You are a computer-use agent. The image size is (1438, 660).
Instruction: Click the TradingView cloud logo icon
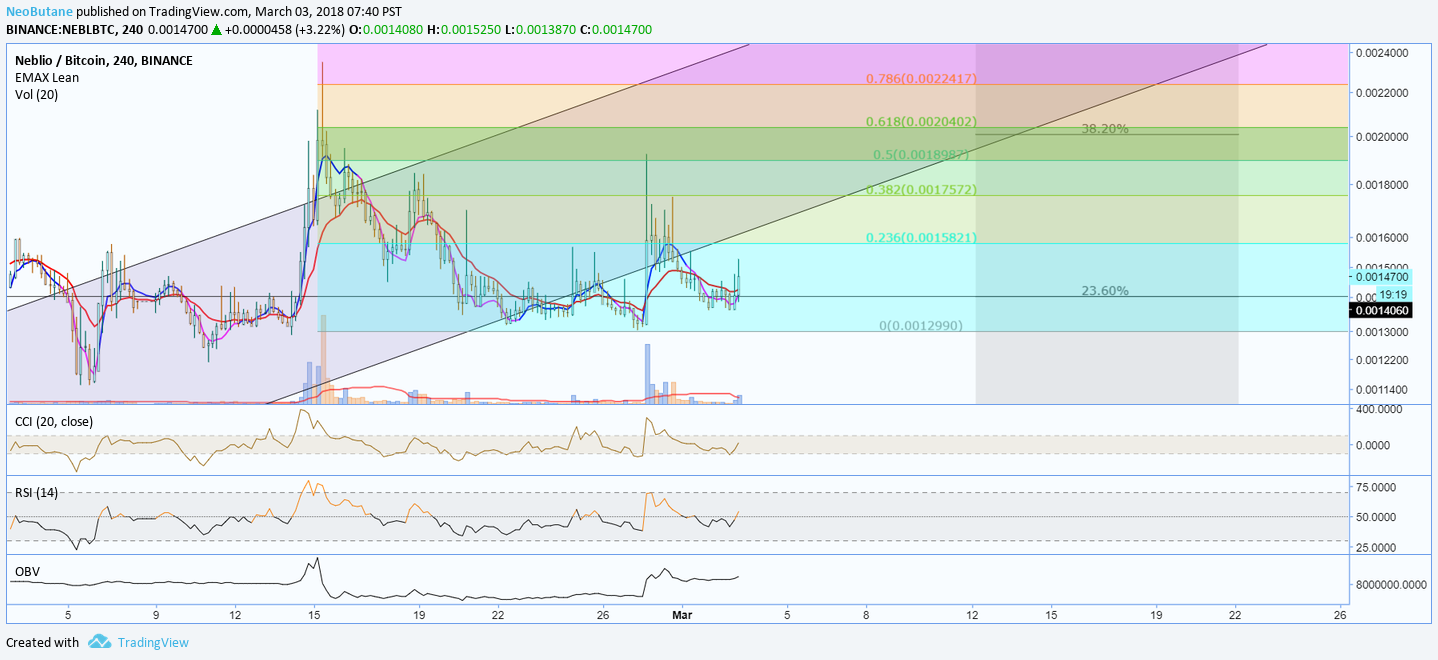coord(98,642)
